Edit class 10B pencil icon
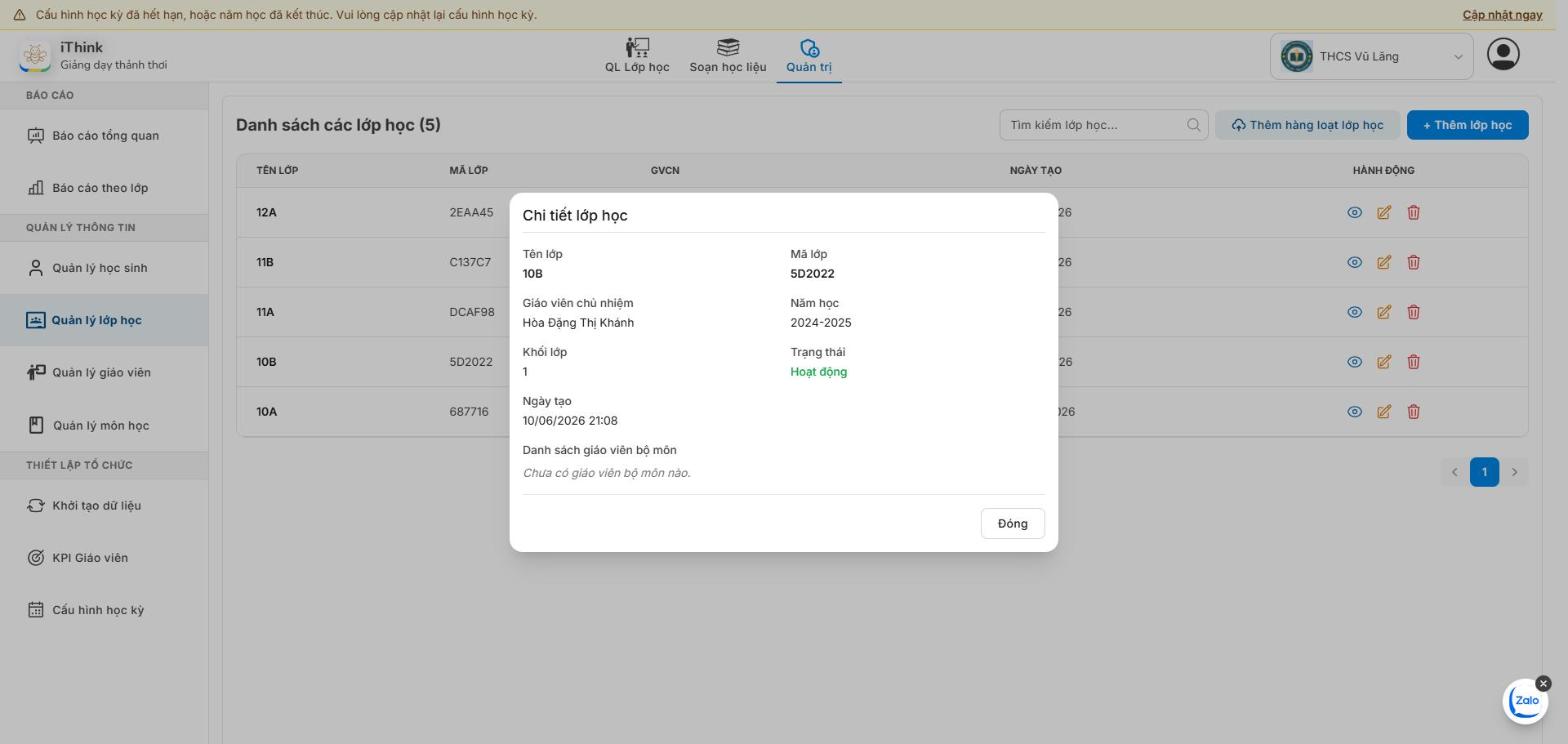Screen dimensions: 1568x744 (1384, 362)
